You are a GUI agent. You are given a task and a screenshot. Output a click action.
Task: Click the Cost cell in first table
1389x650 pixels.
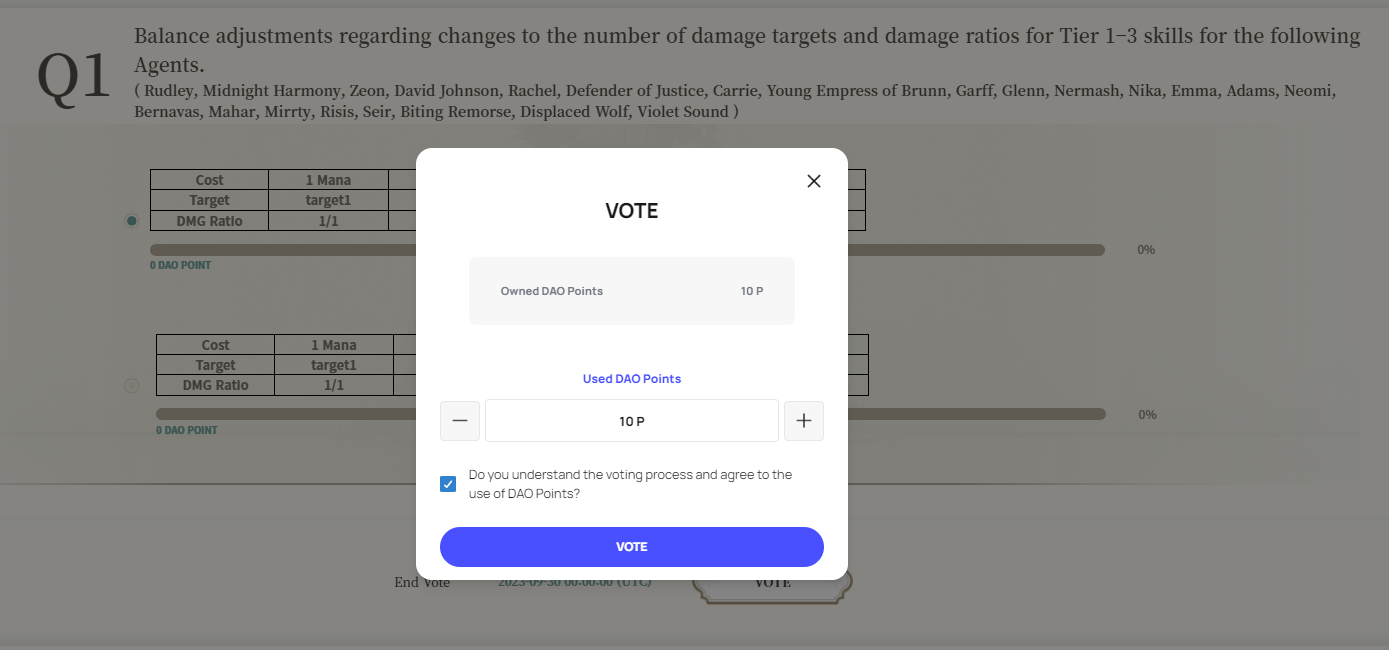pos(210,180)
